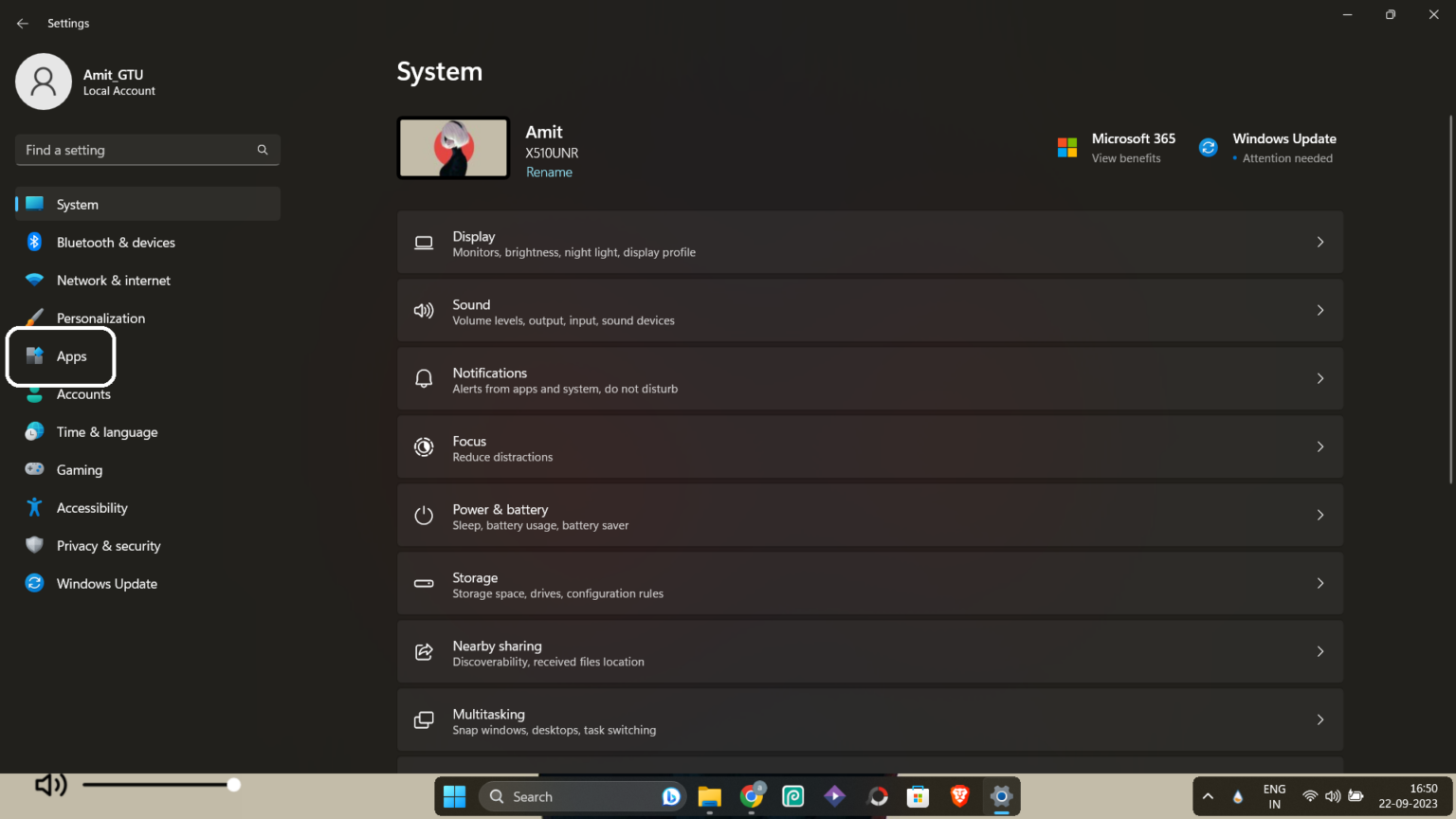
Task: Expand the Display settings row chevron
Action: 1320,242
